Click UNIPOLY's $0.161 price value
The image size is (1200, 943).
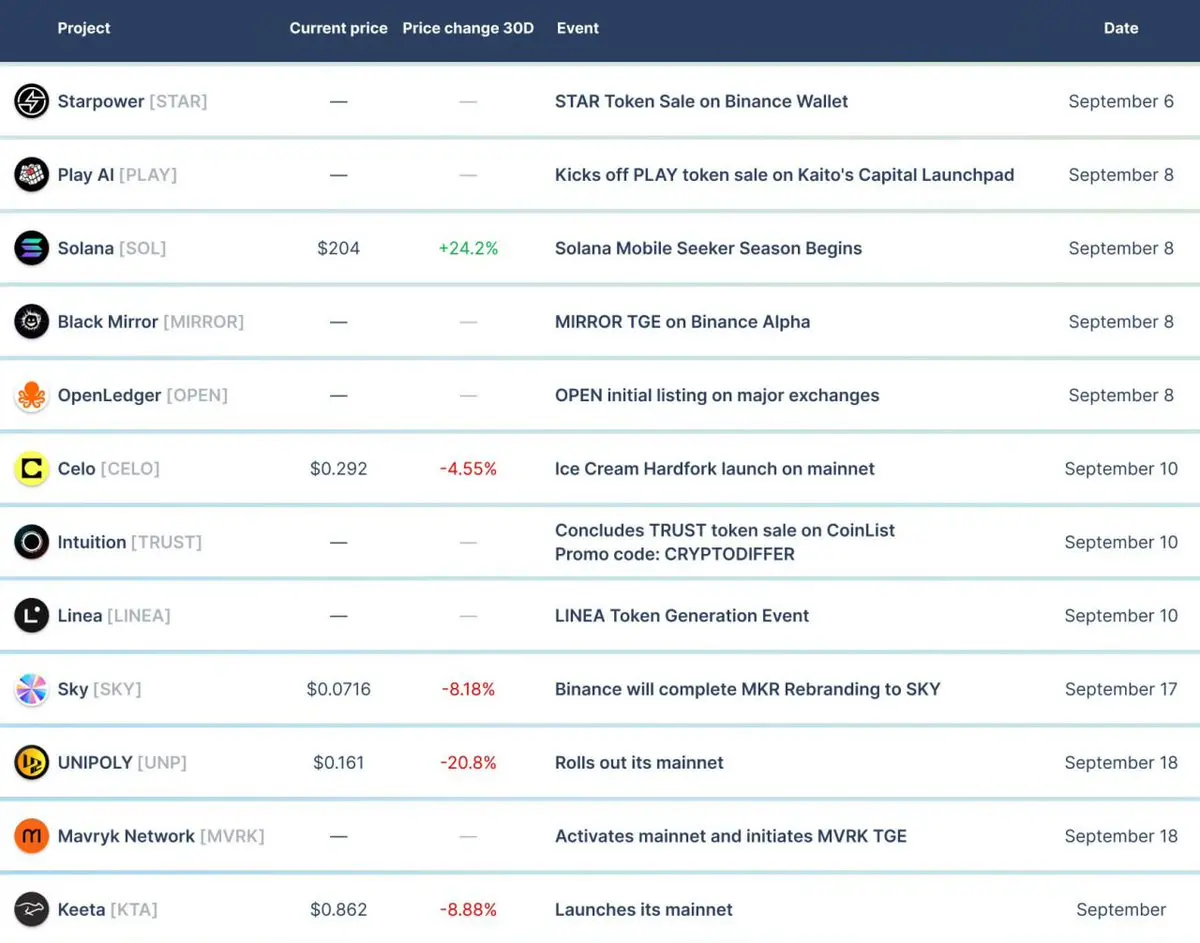point(338,763)
